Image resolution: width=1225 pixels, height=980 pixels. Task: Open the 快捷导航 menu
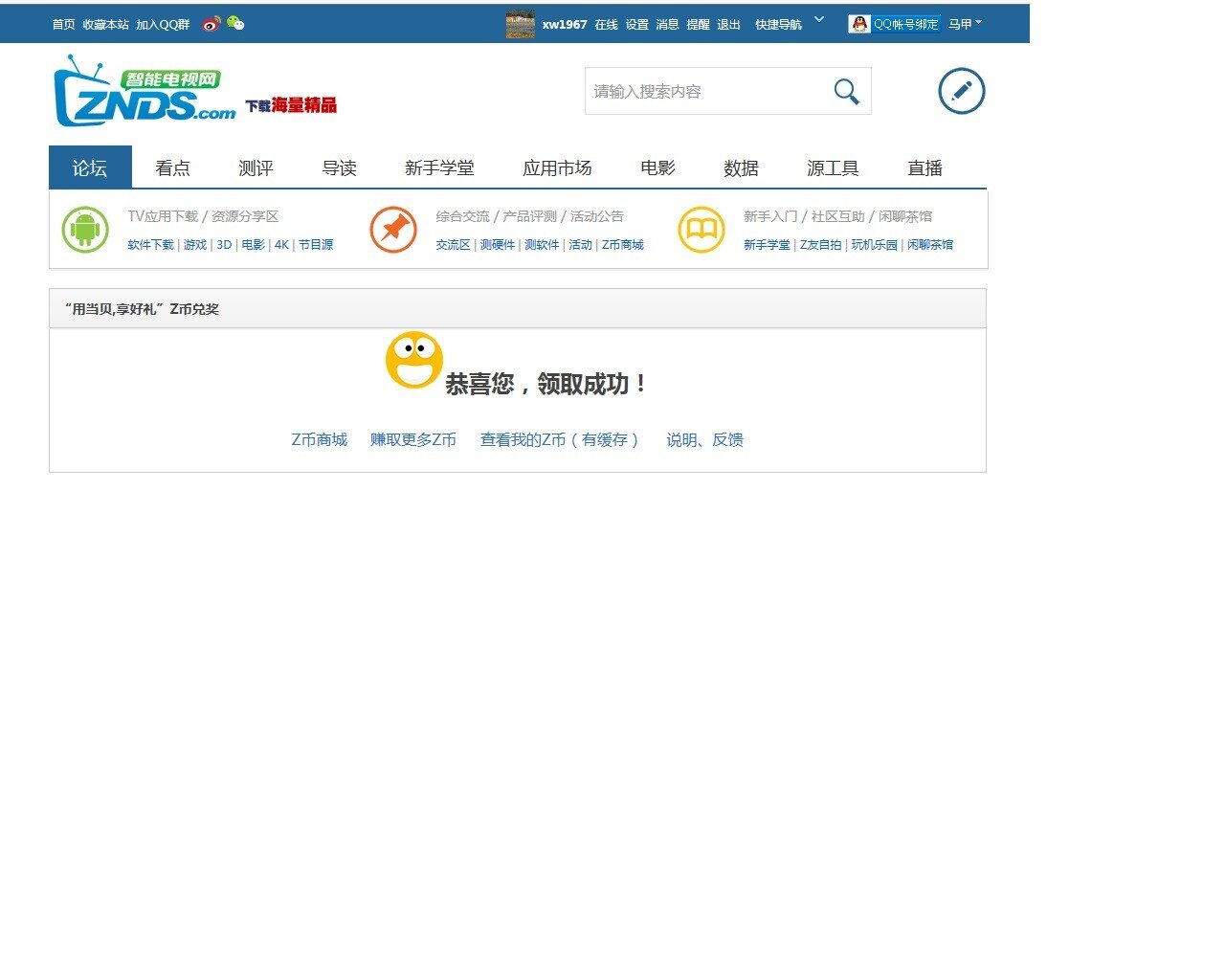click(778, 25)
